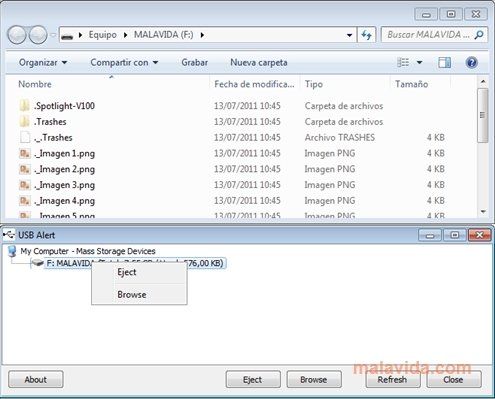
Task: Select My Computer - Mass Storage Devices node
Action: (88, 251)
